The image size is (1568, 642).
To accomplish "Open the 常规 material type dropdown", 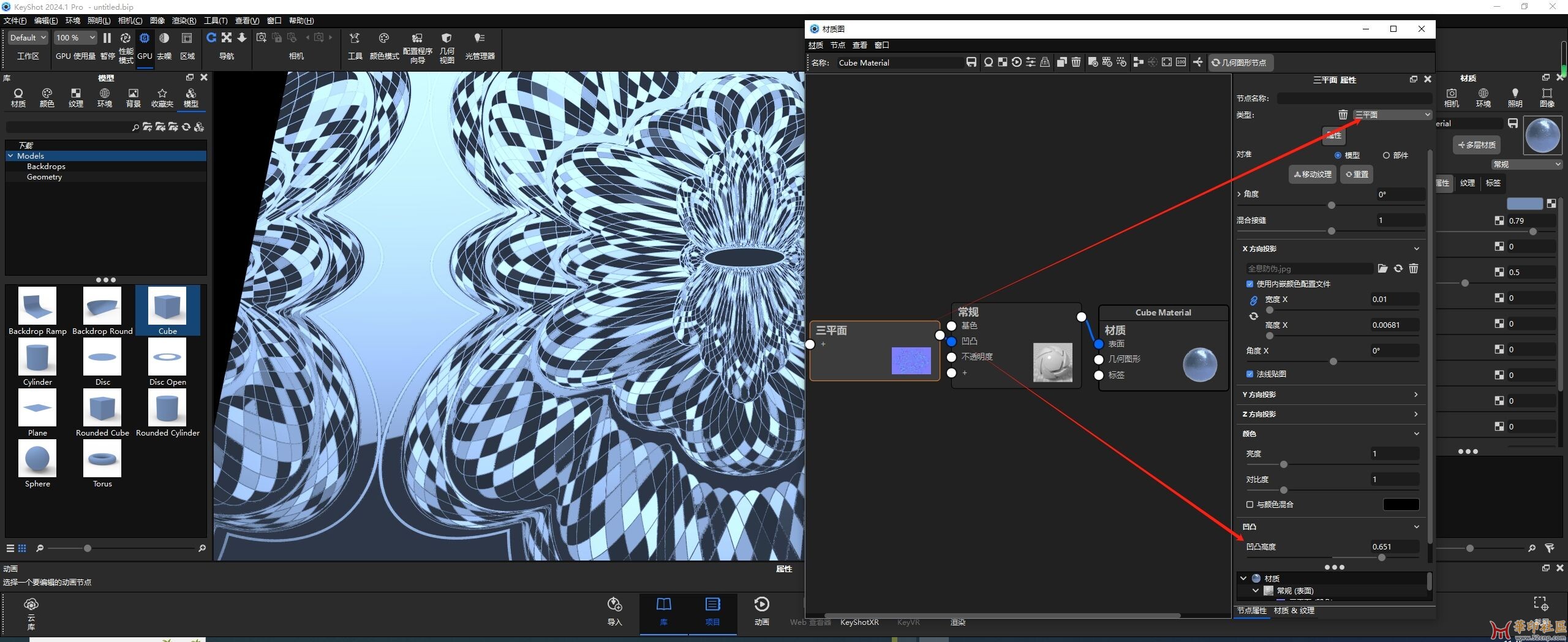I will click(x=1527, y=164).
